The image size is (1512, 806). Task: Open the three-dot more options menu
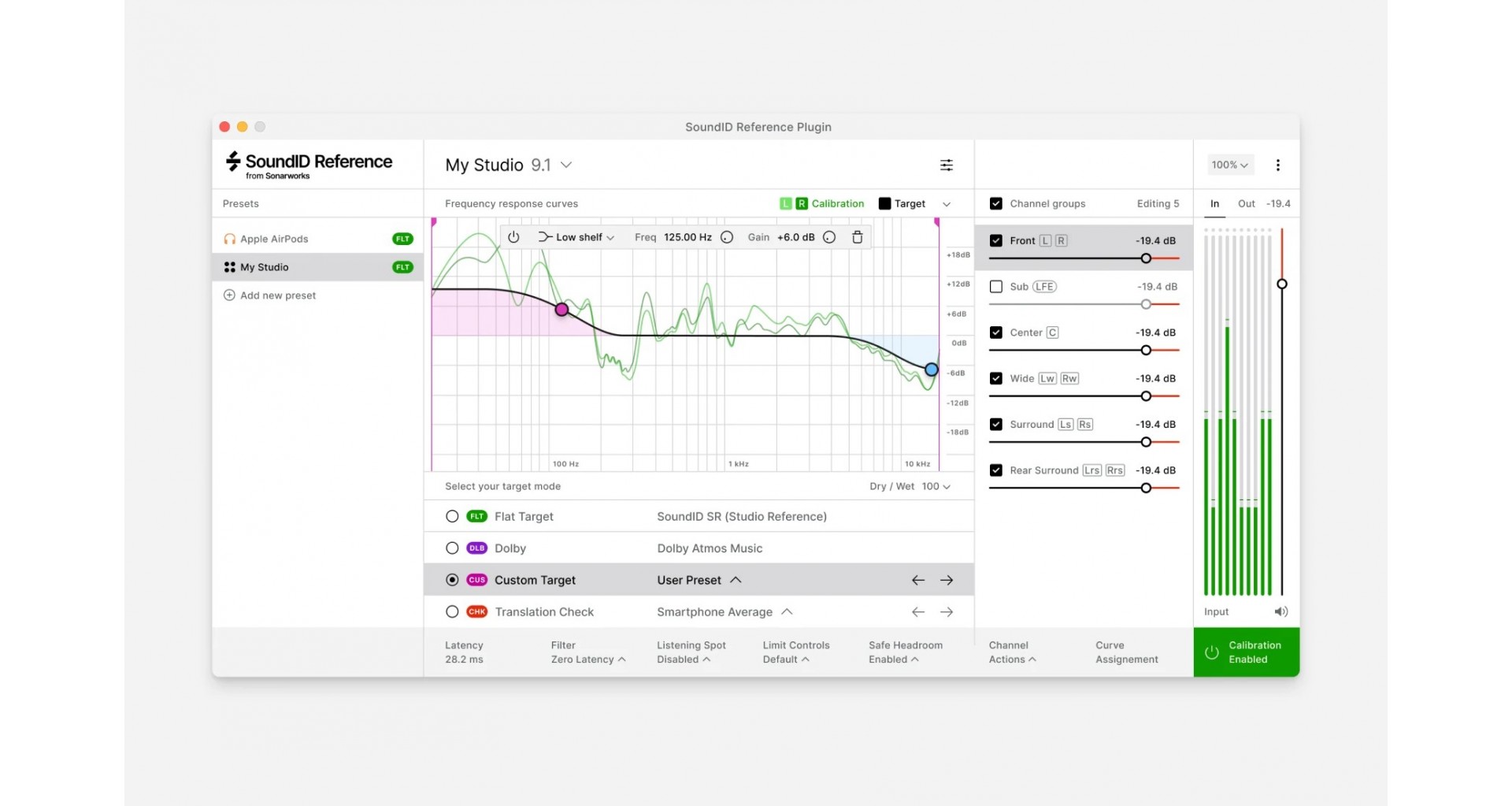click(1277, 165)
